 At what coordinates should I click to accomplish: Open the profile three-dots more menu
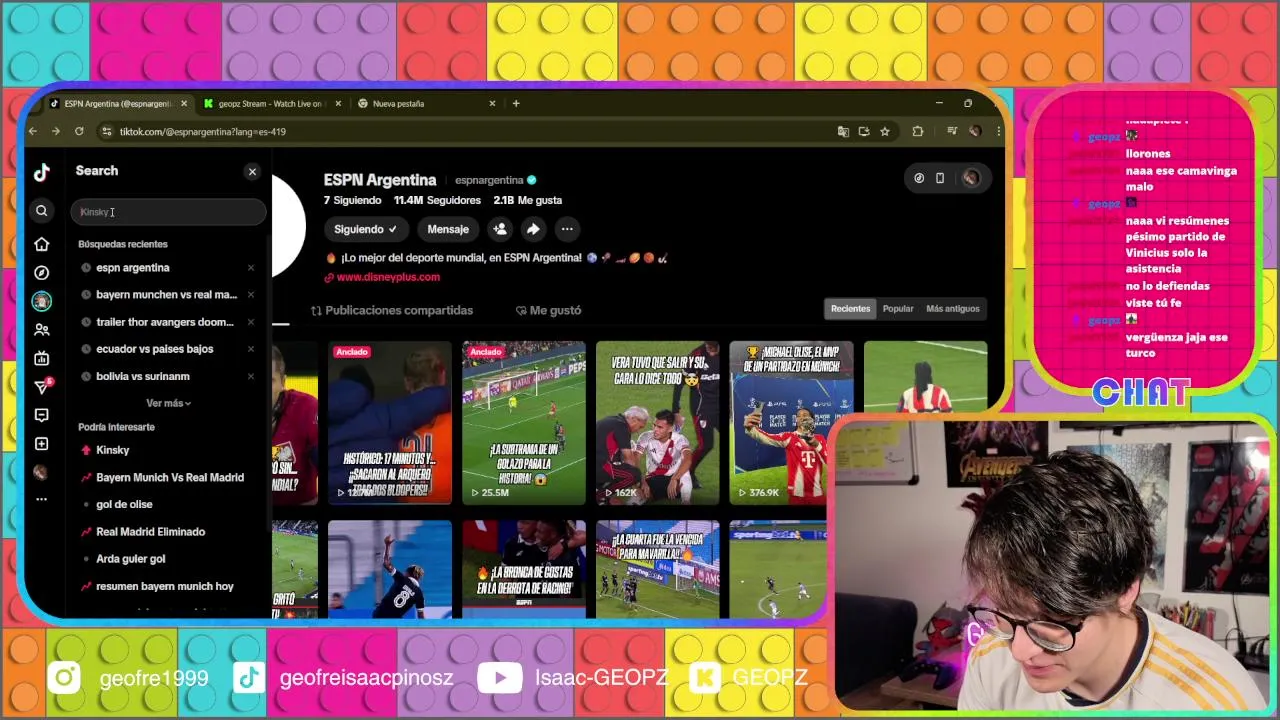(567, 229)
